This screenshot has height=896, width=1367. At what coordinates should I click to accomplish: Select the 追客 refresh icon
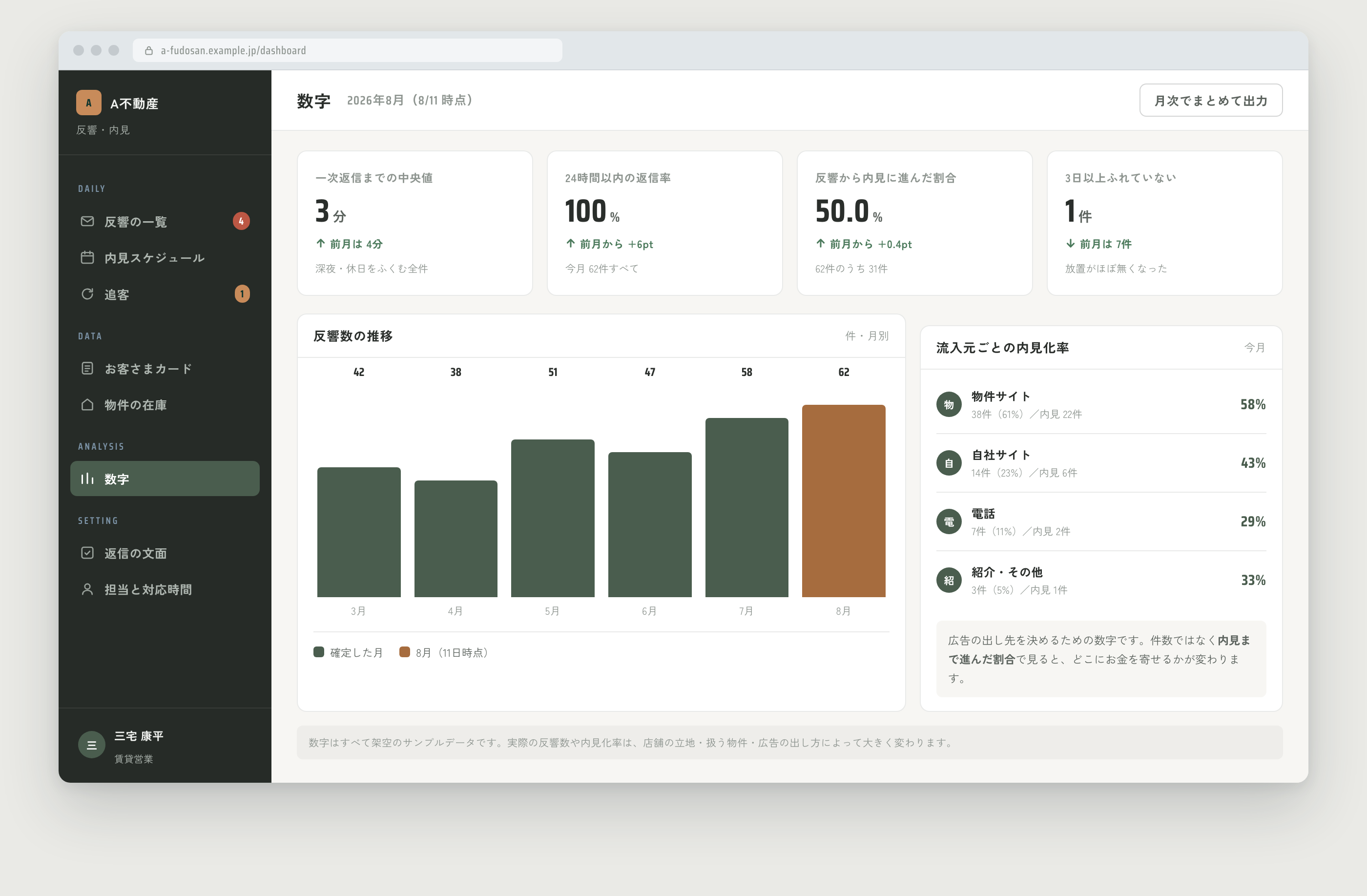coord(87,294)
